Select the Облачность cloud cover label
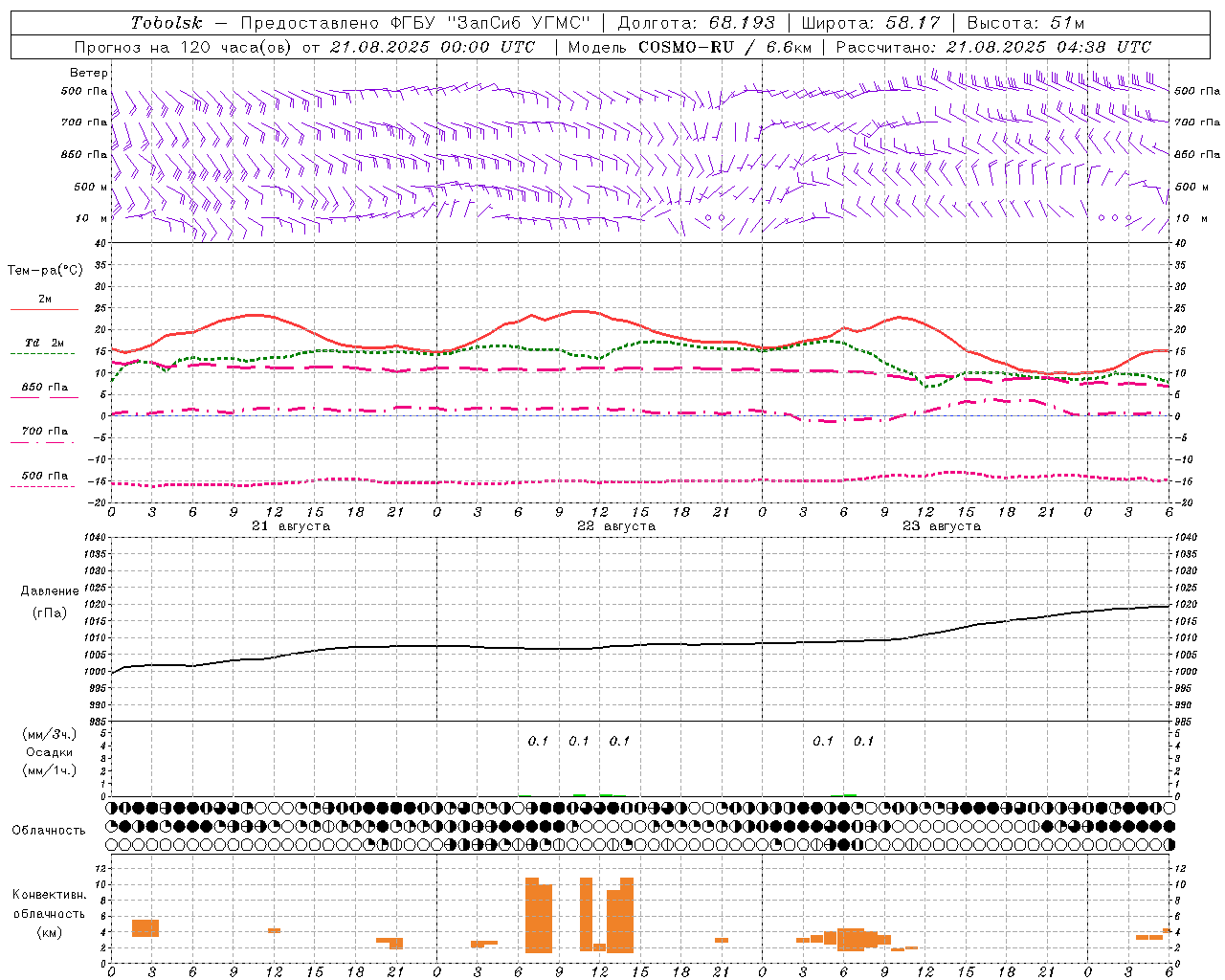 pyautogui.click(x=49, y=831)
